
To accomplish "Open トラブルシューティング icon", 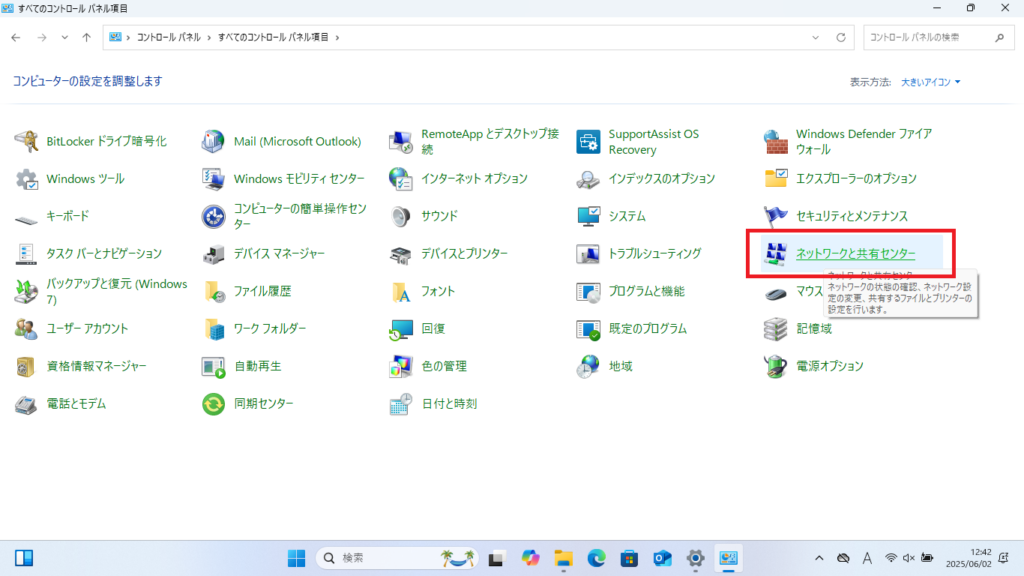I will tap(588, 254).
